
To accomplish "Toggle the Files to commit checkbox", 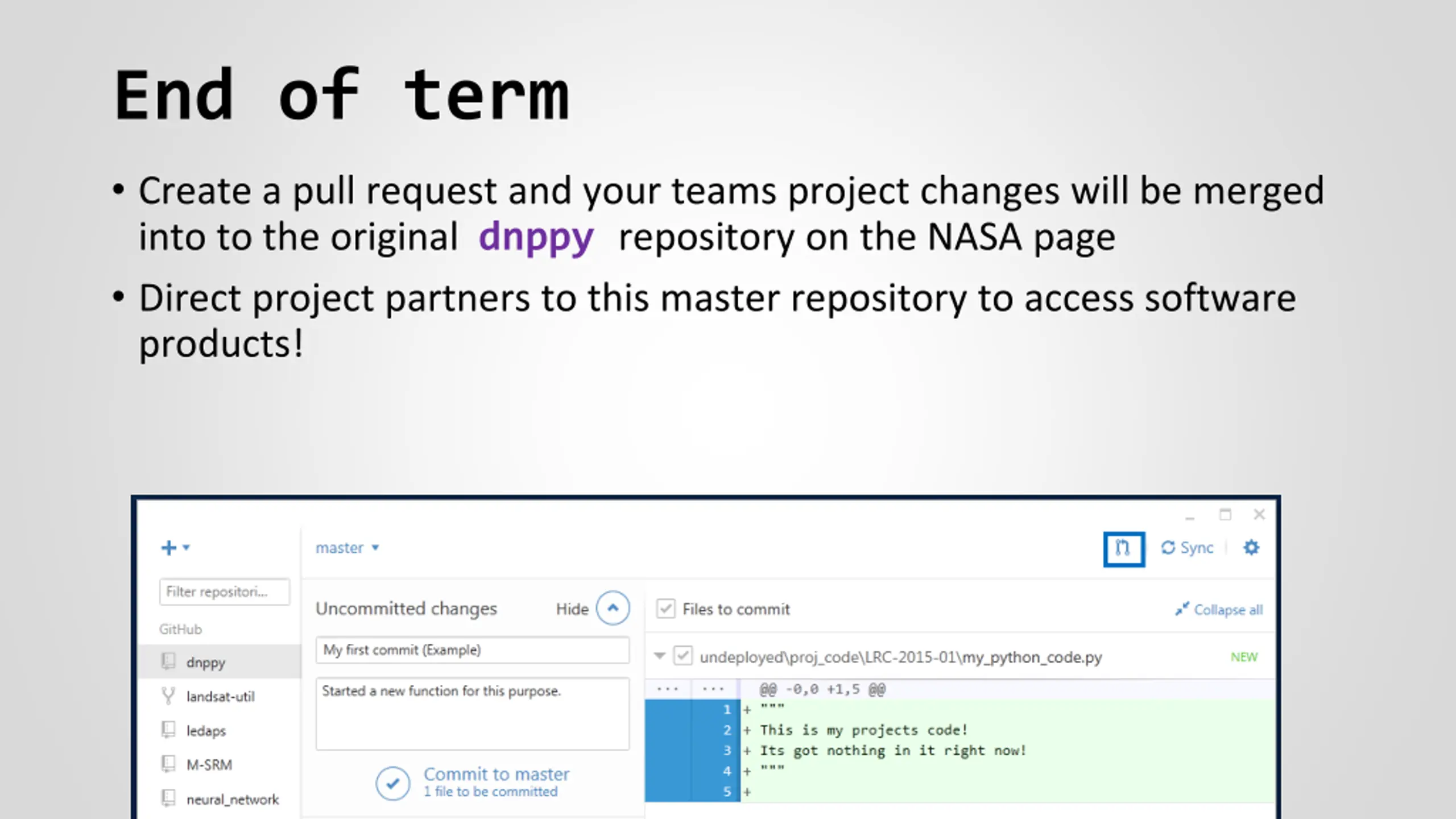I will click(x=665, y=609).
